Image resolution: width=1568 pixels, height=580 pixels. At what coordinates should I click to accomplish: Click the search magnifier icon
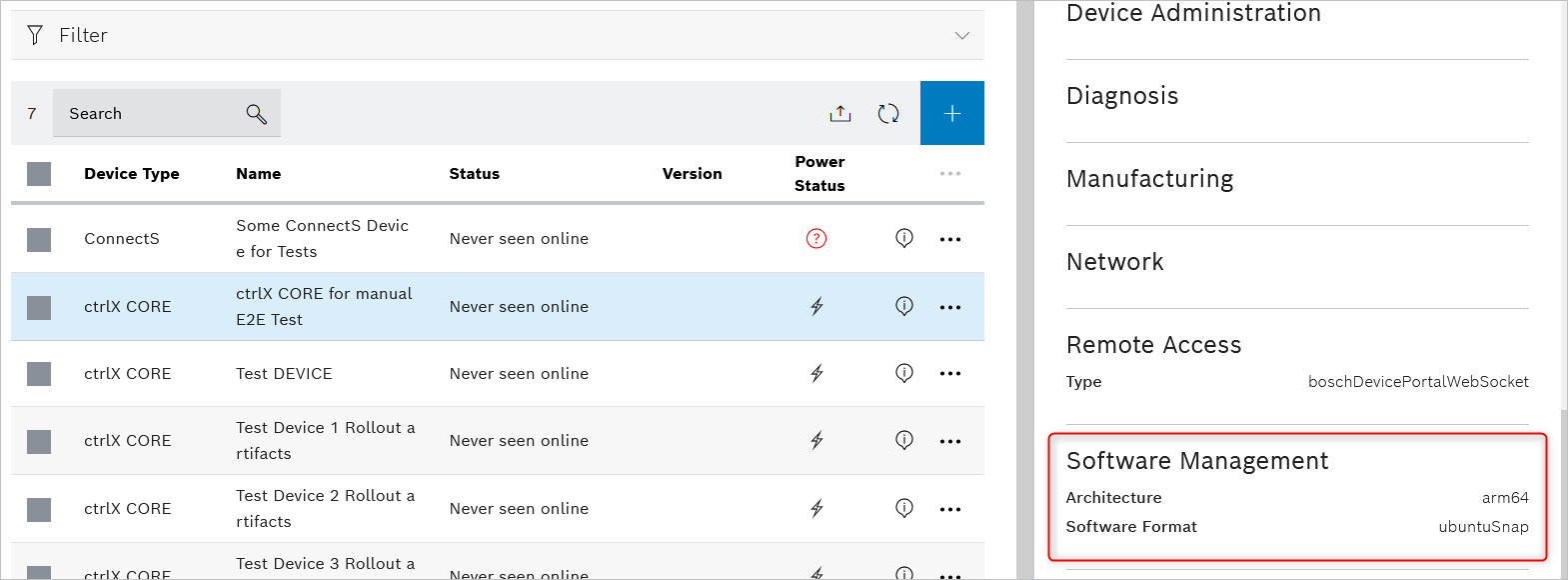pyautogui.click(x=257, y=114)
